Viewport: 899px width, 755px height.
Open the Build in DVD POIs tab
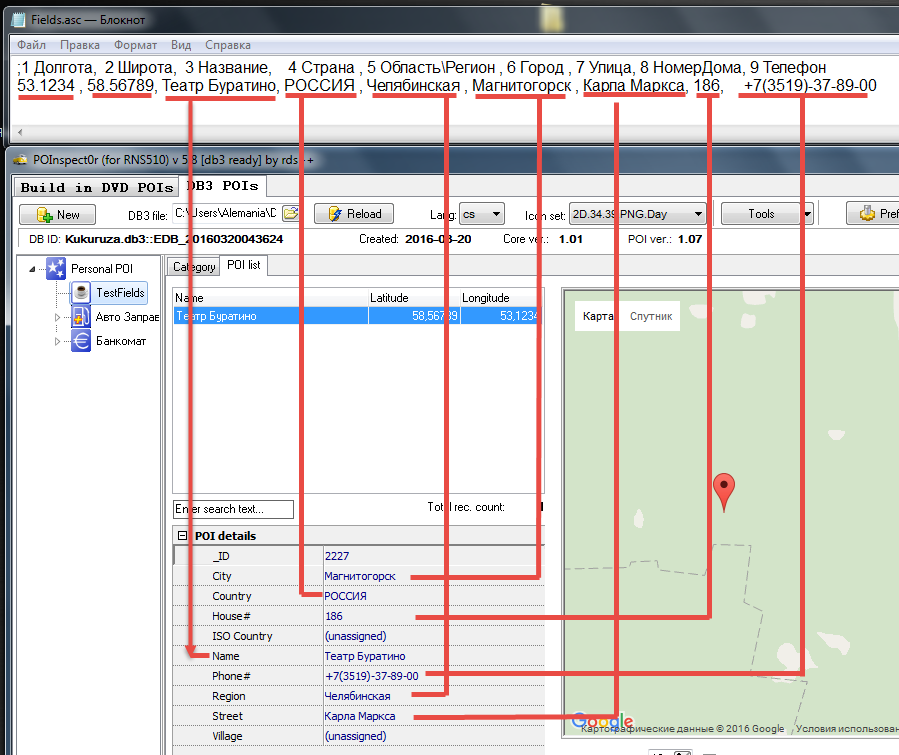click(98, 187)
